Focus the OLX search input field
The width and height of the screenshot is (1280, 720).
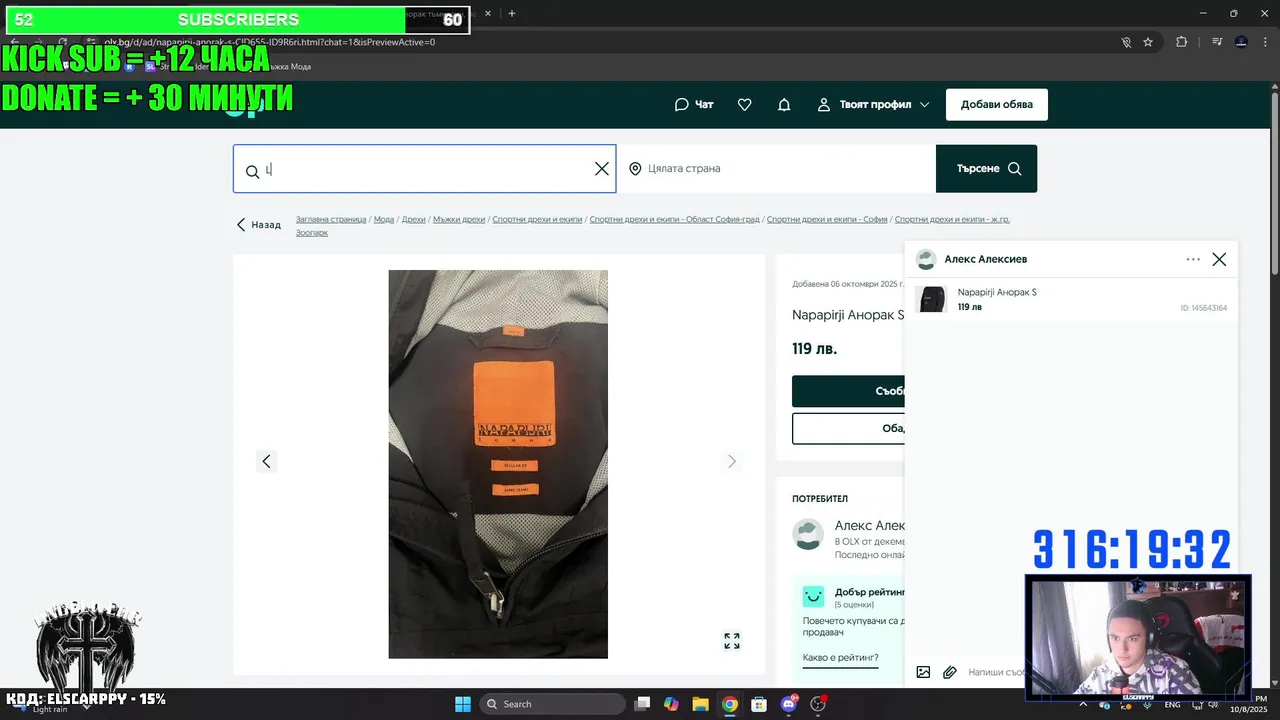(x=425, y=169)
